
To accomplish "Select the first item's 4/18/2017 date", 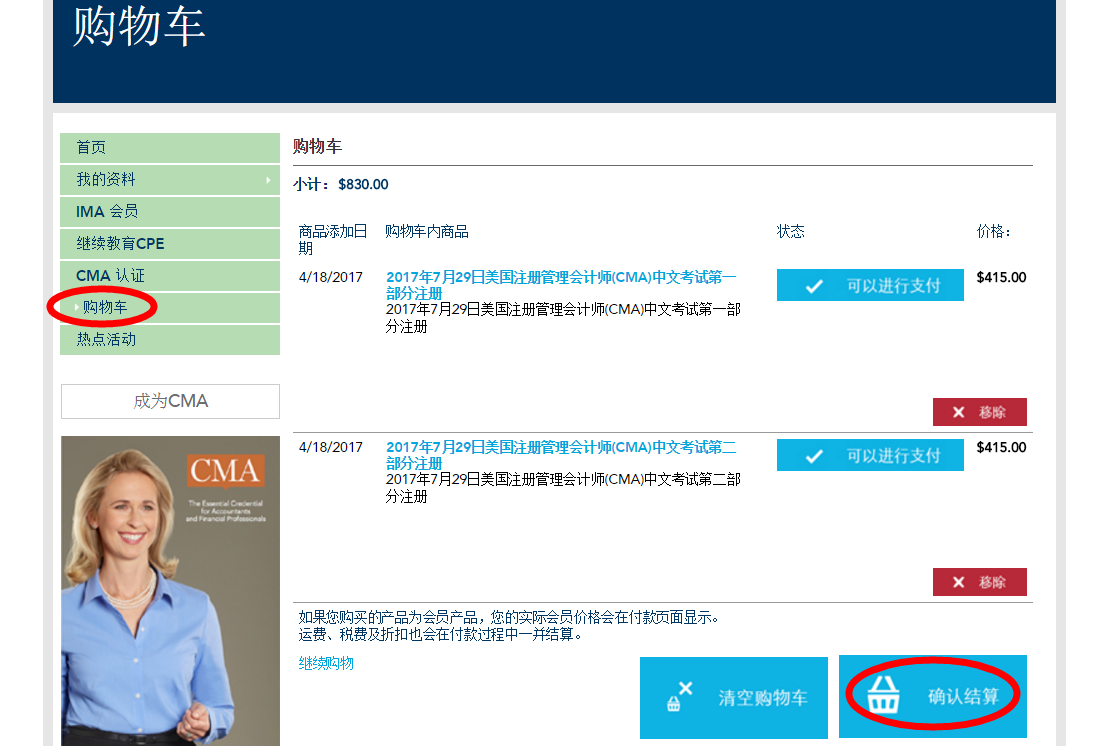I will point(331,277).
